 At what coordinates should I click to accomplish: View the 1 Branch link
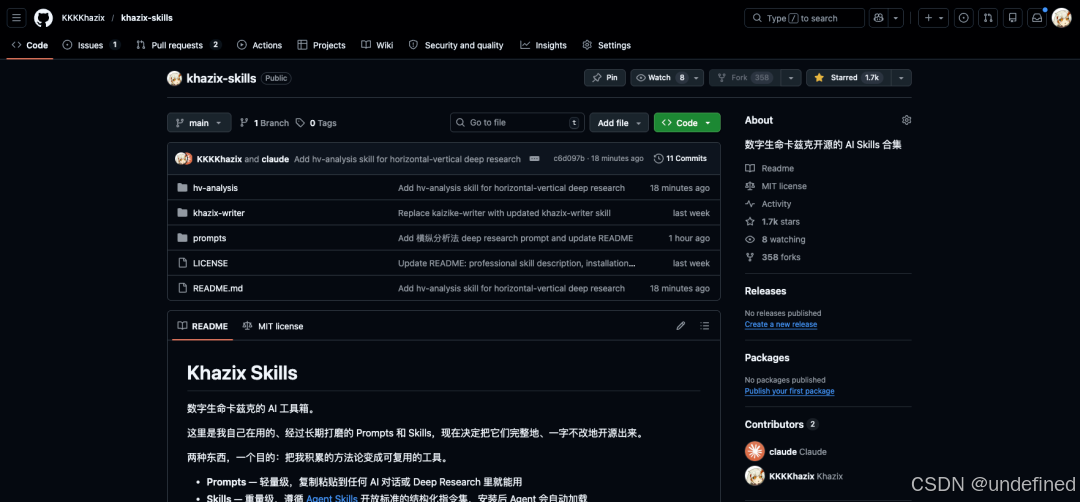coord(264,123)
